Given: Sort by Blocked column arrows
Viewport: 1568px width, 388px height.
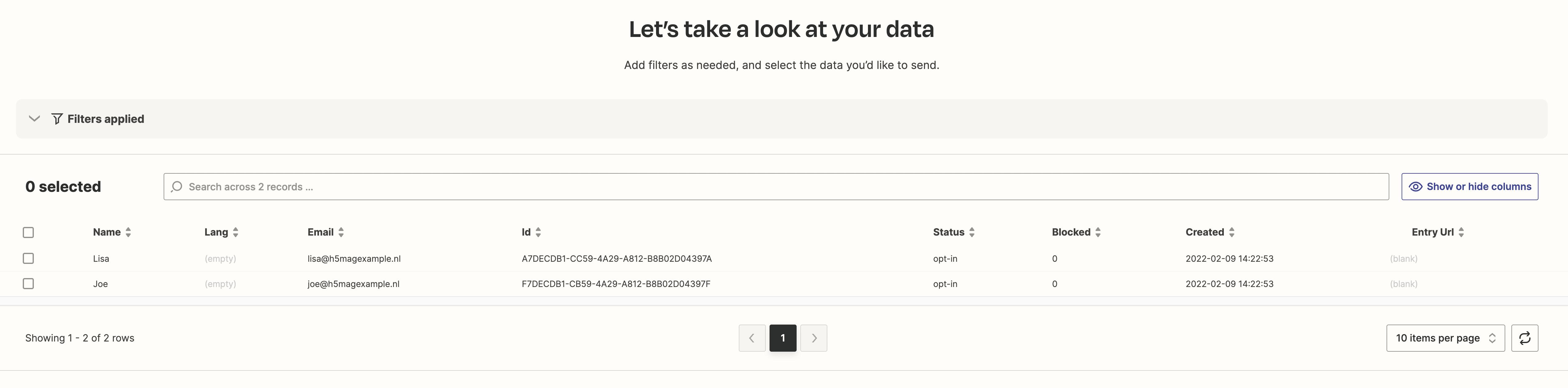Looking at the screenshot, I should pos(1097,232).
